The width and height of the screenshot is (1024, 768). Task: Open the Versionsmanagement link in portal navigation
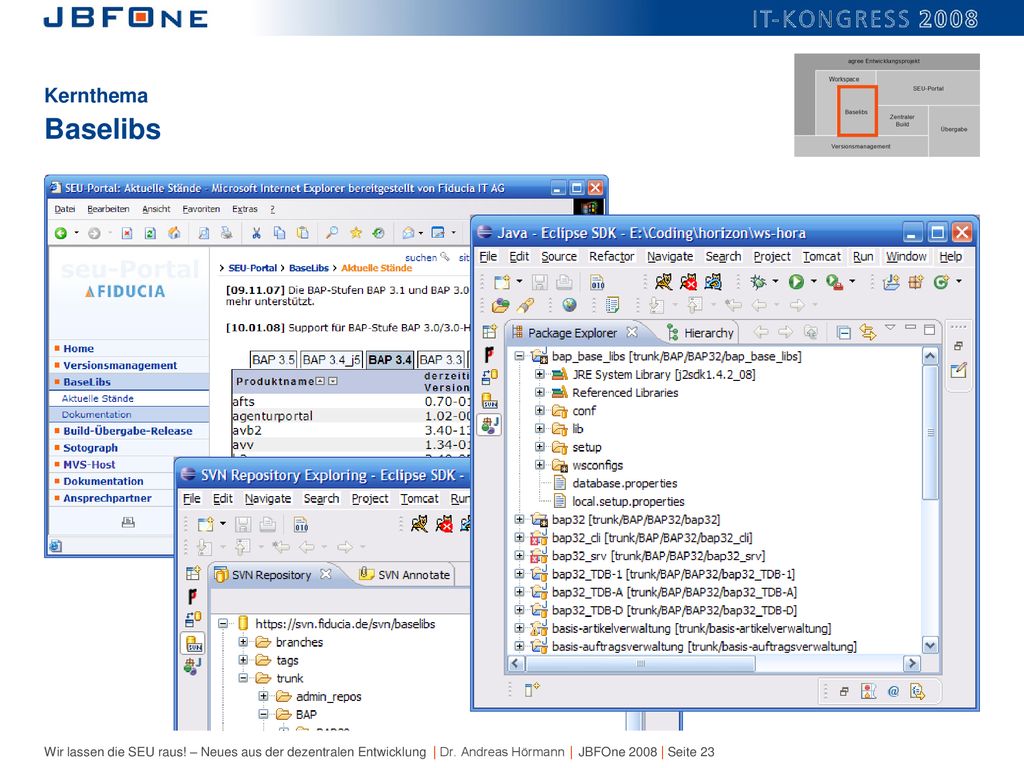click(120, 365)
